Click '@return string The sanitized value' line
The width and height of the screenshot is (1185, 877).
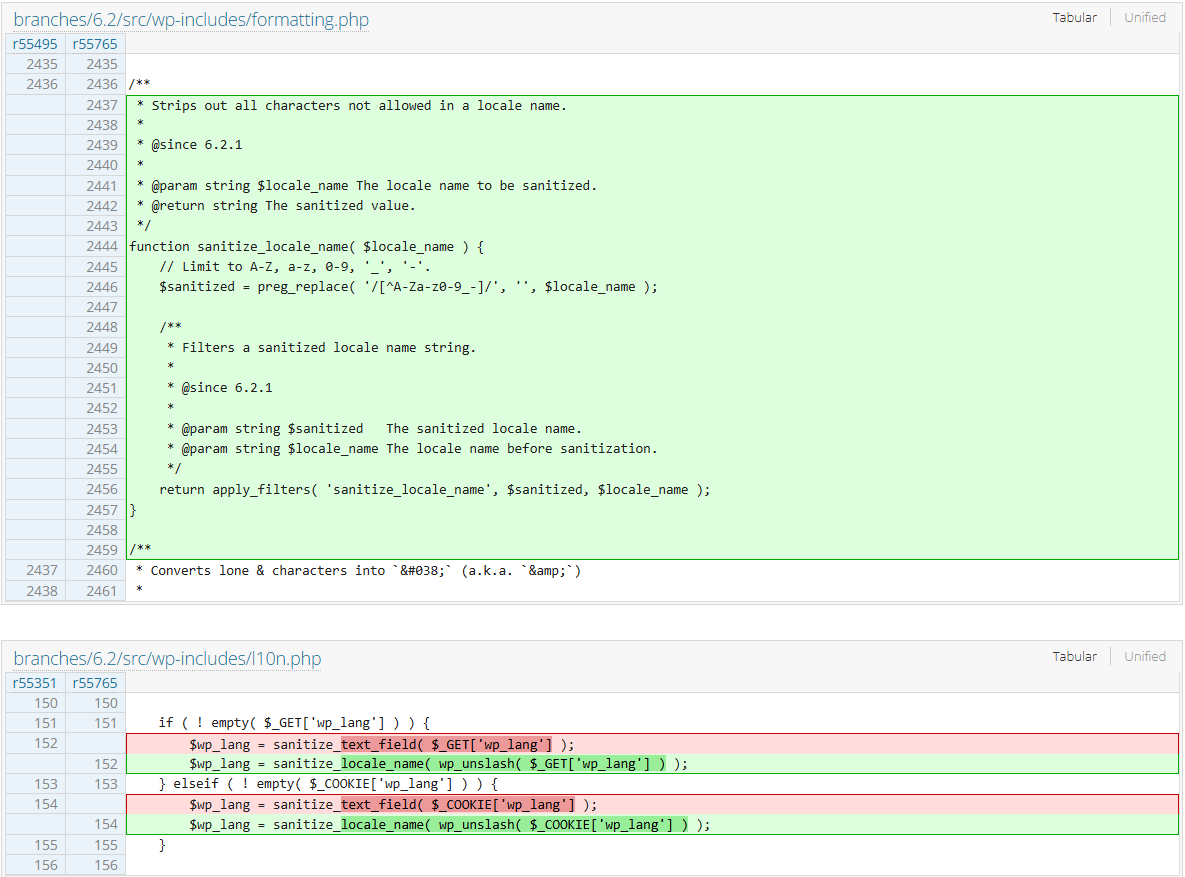tap(276, 206)
